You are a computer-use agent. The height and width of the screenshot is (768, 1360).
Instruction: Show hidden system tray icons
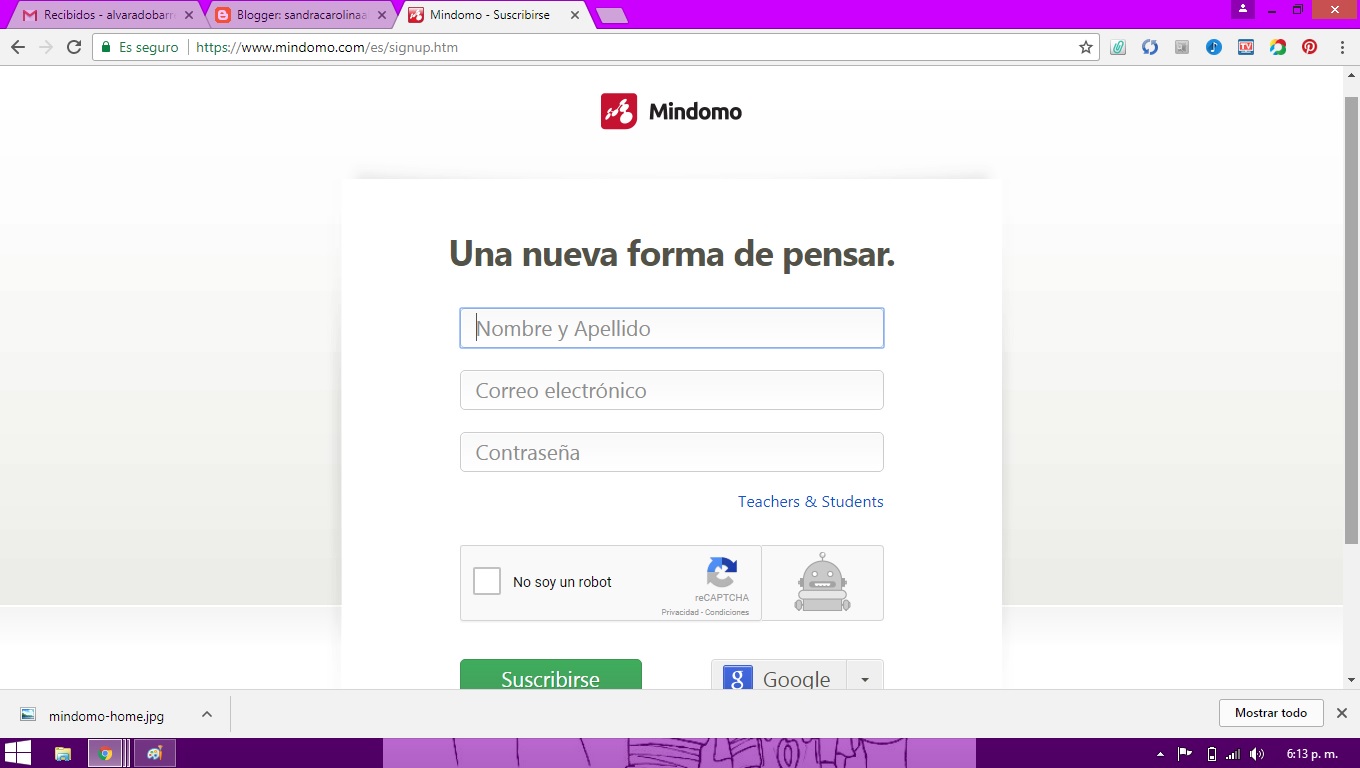click(1160, 752)
